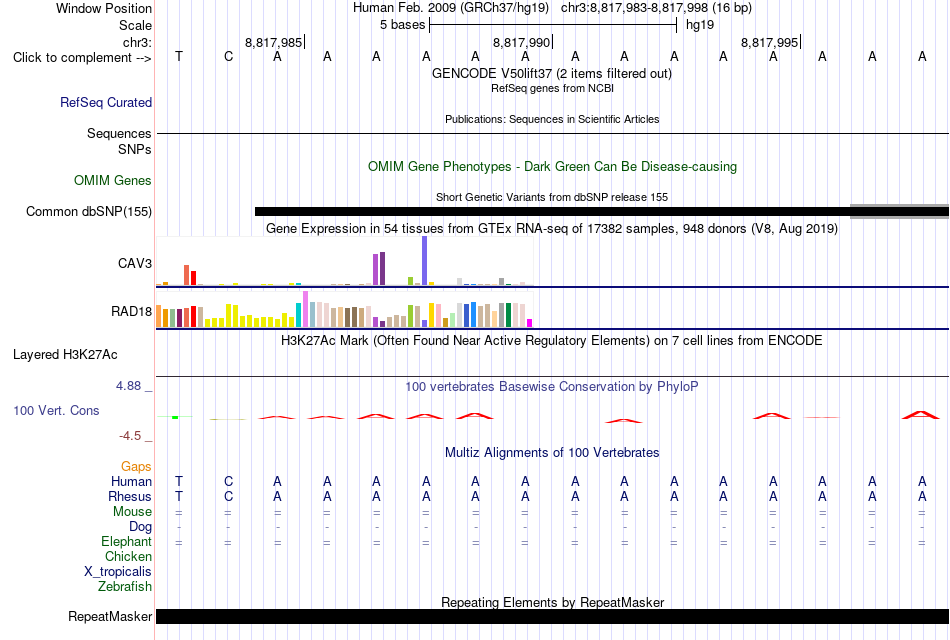This screenshot has height=640, width=950.
Task: Click the Common dbSNP(155) track label
Action: pos(88,212)
